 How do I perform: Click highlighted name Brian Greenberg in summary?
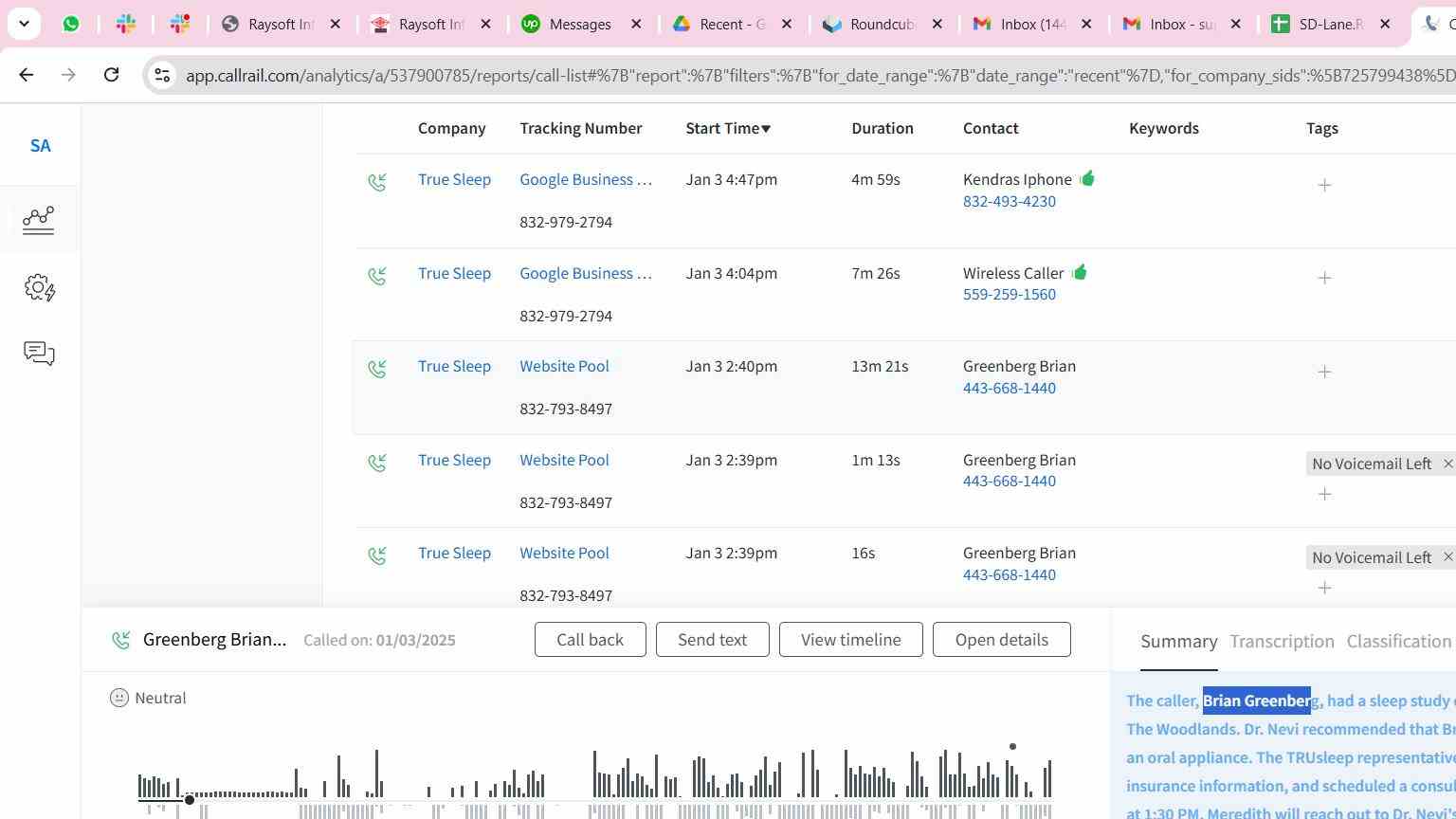1257,701
